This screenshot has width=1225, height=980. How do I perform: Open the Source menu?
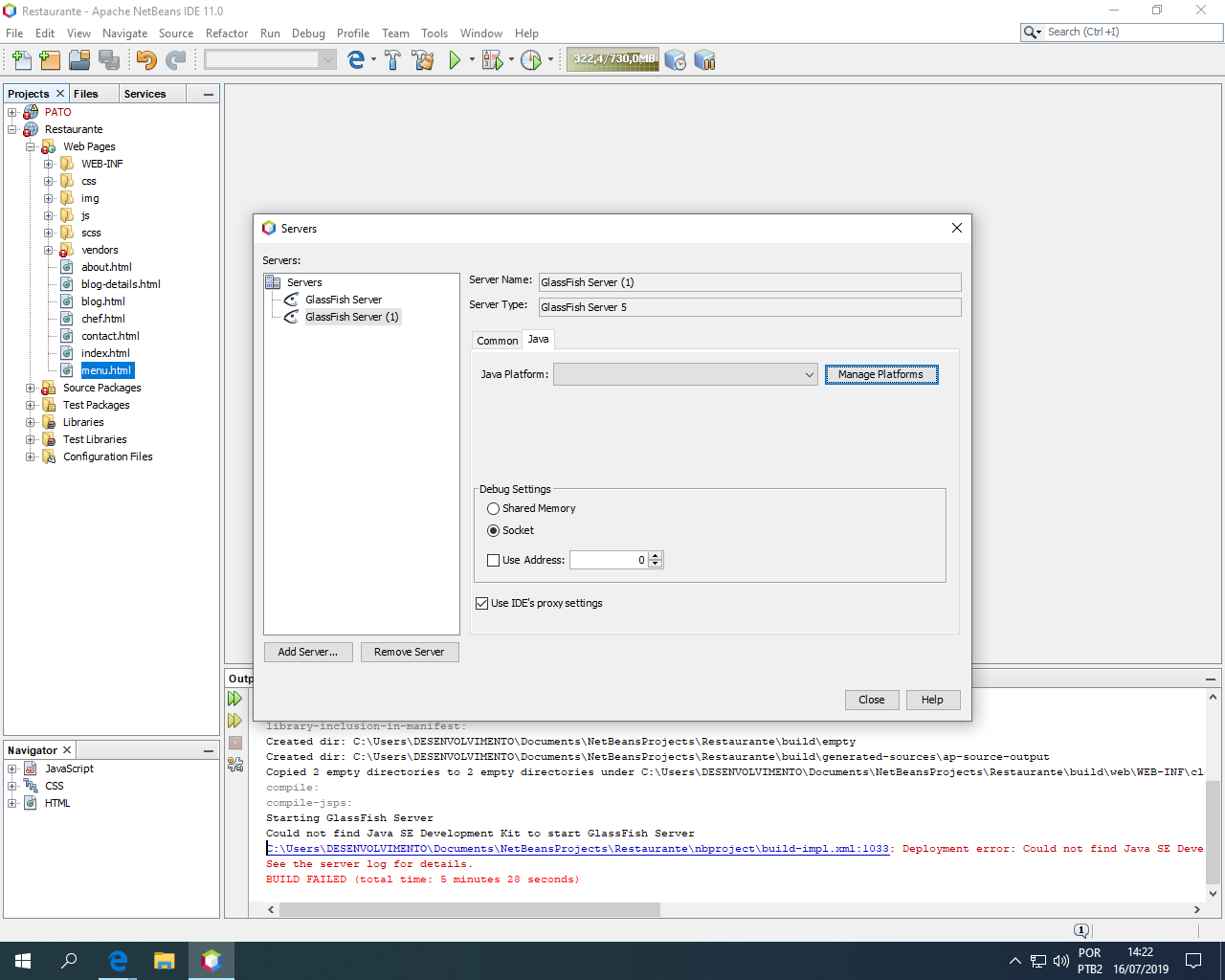(176, 33)
